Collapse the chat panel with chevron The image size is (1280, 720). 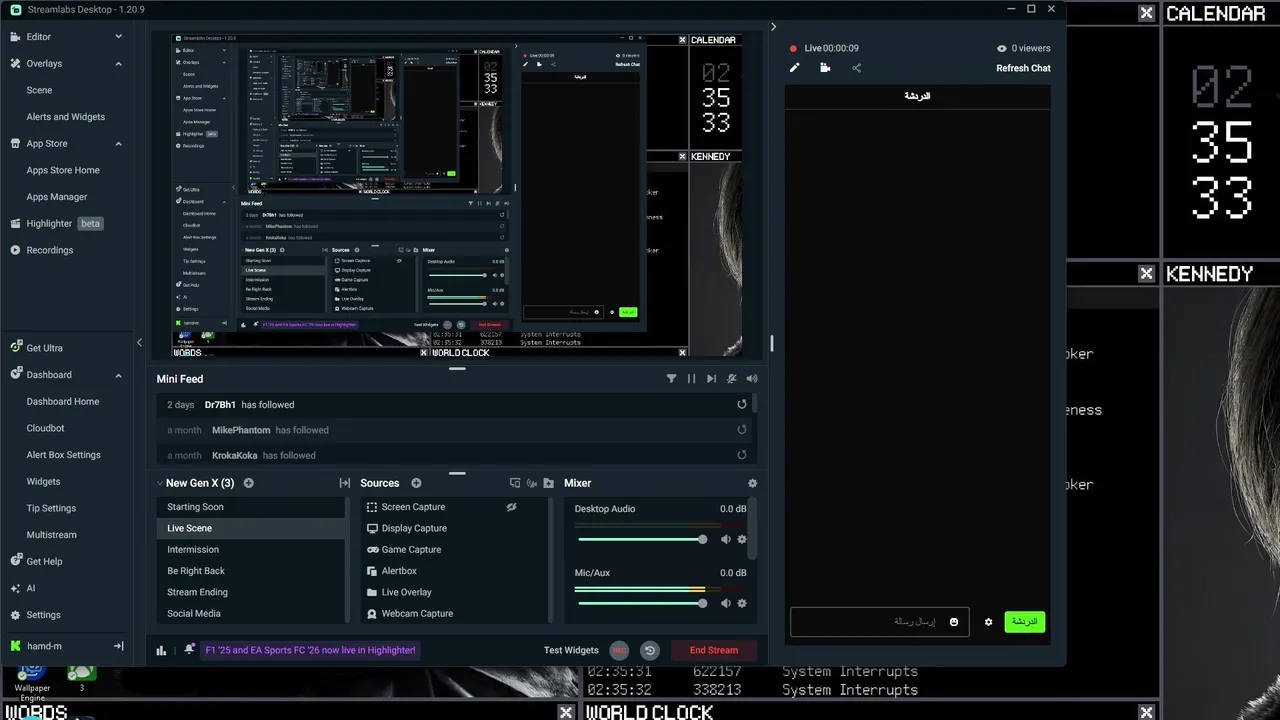(773, 27)
